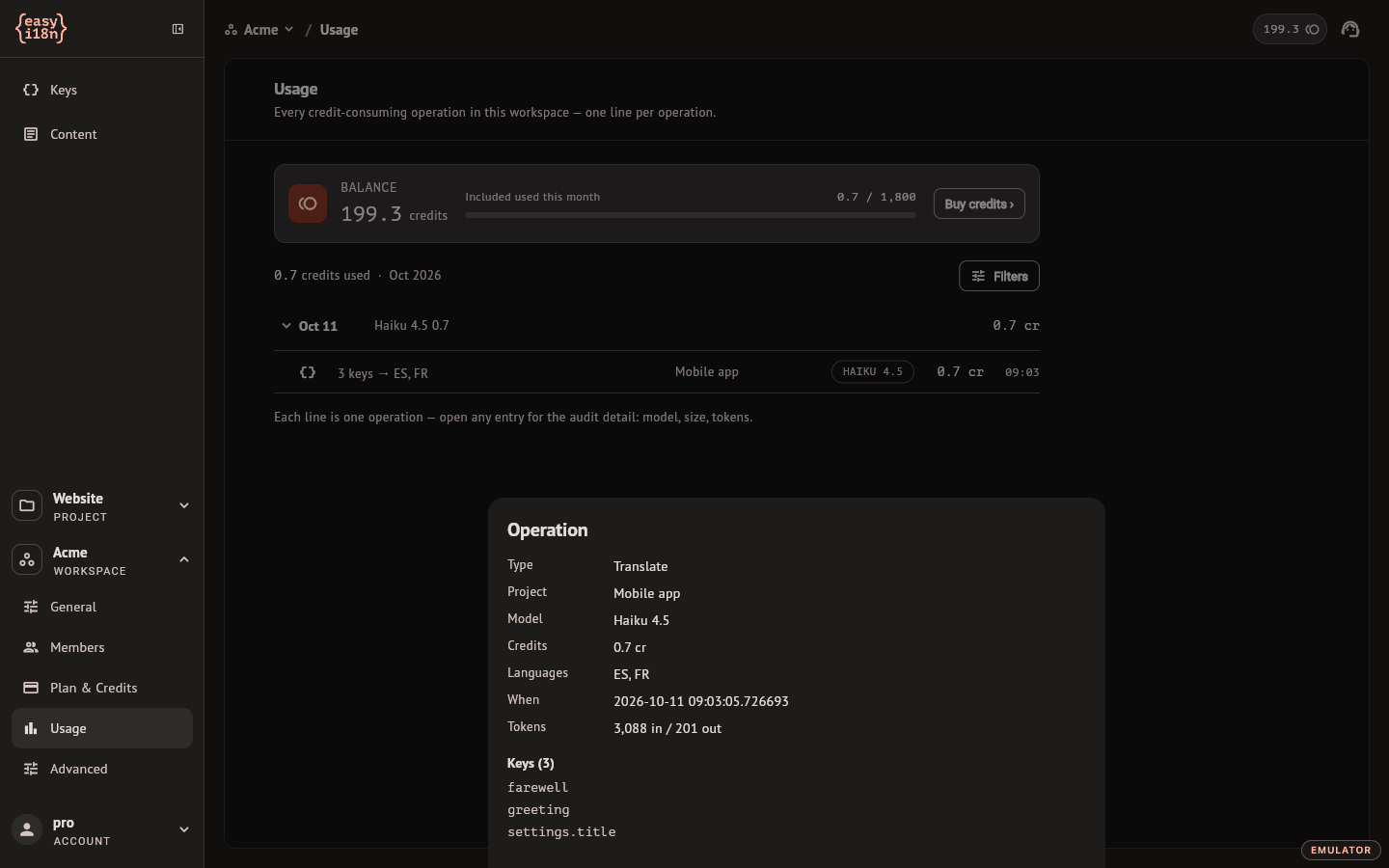Click the easy i18n logo
The height and width of the screenshot is (868, 1389).
pos(41,29)
